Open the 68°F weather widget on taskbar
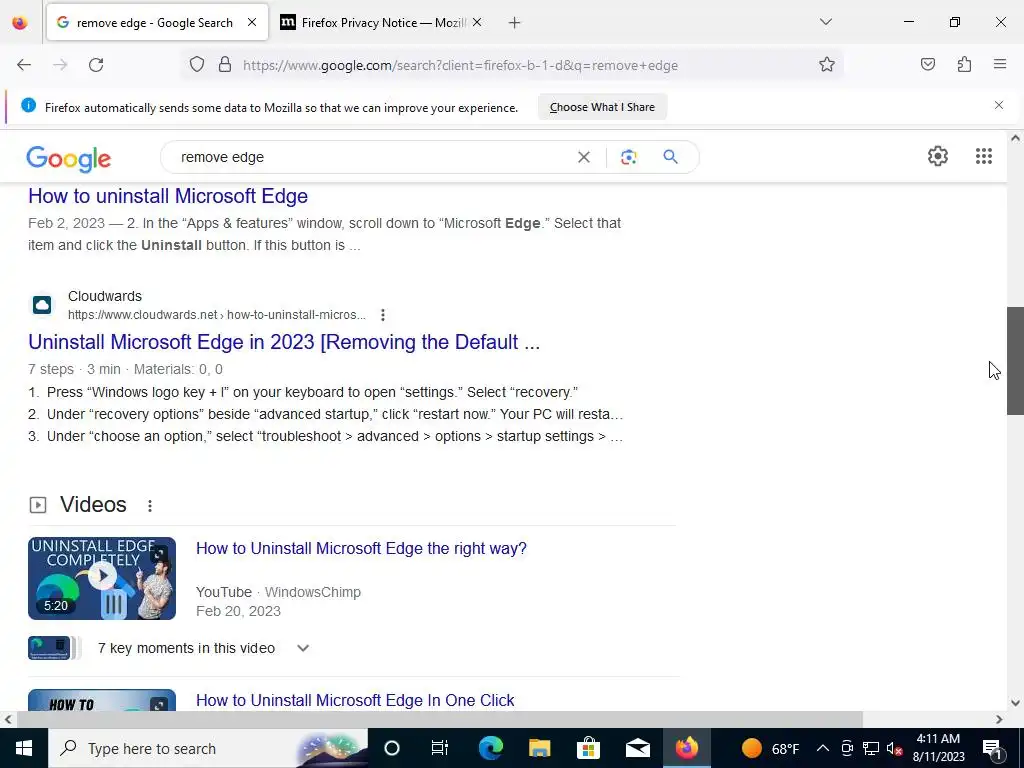Screen dimensions: 1024x768 pos(771,748)
